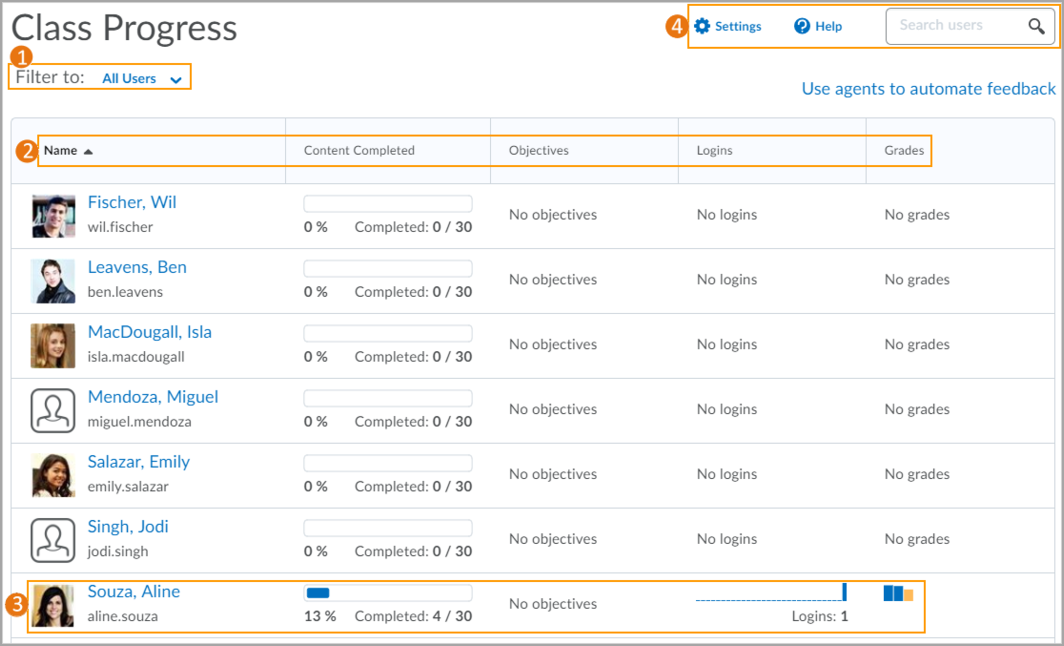Open Souza, Aline user progress

click(x=134, y=592)
